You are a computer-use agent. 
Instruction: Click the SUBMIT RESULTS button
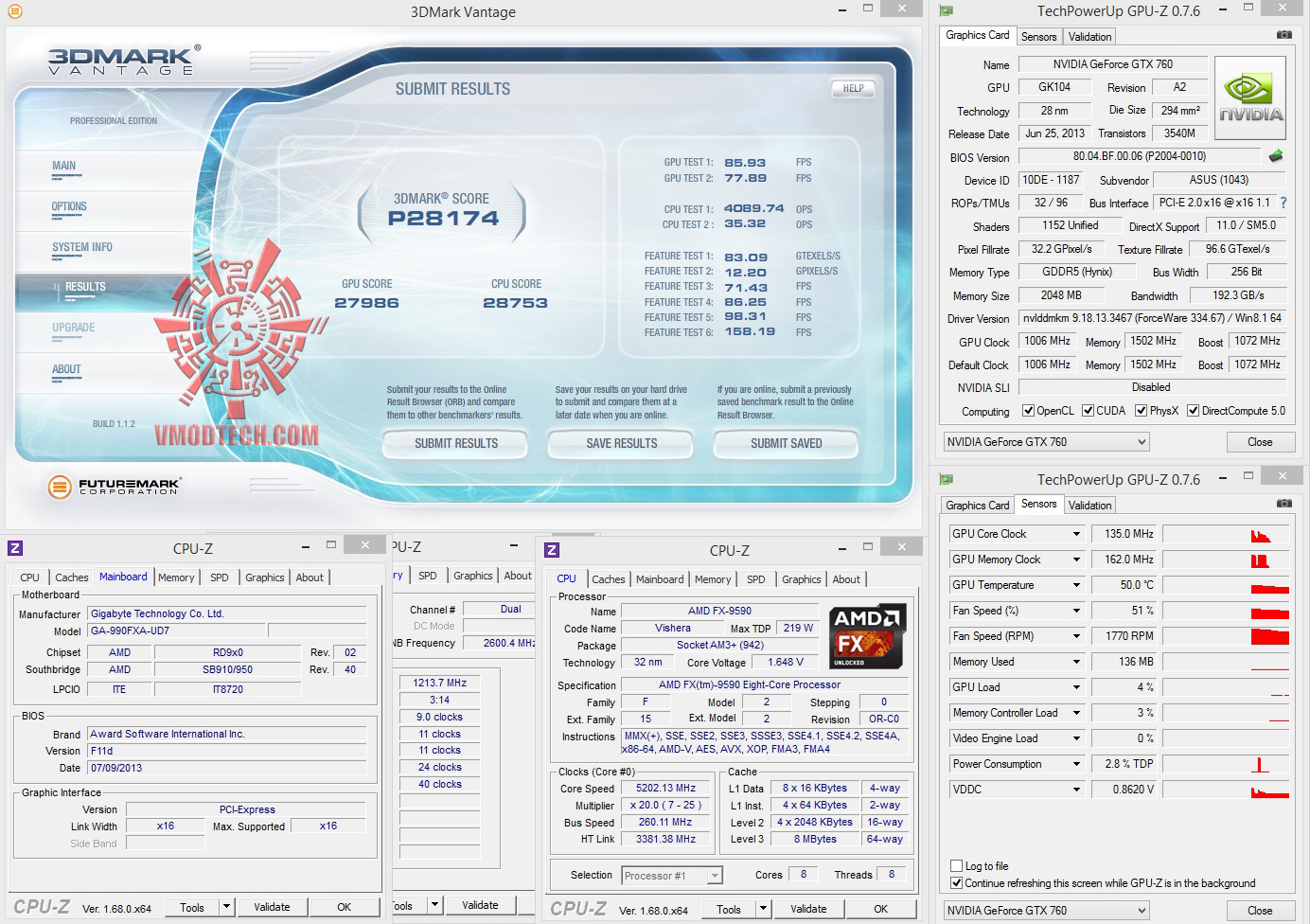pyautogui.click(x=455, y=443)
